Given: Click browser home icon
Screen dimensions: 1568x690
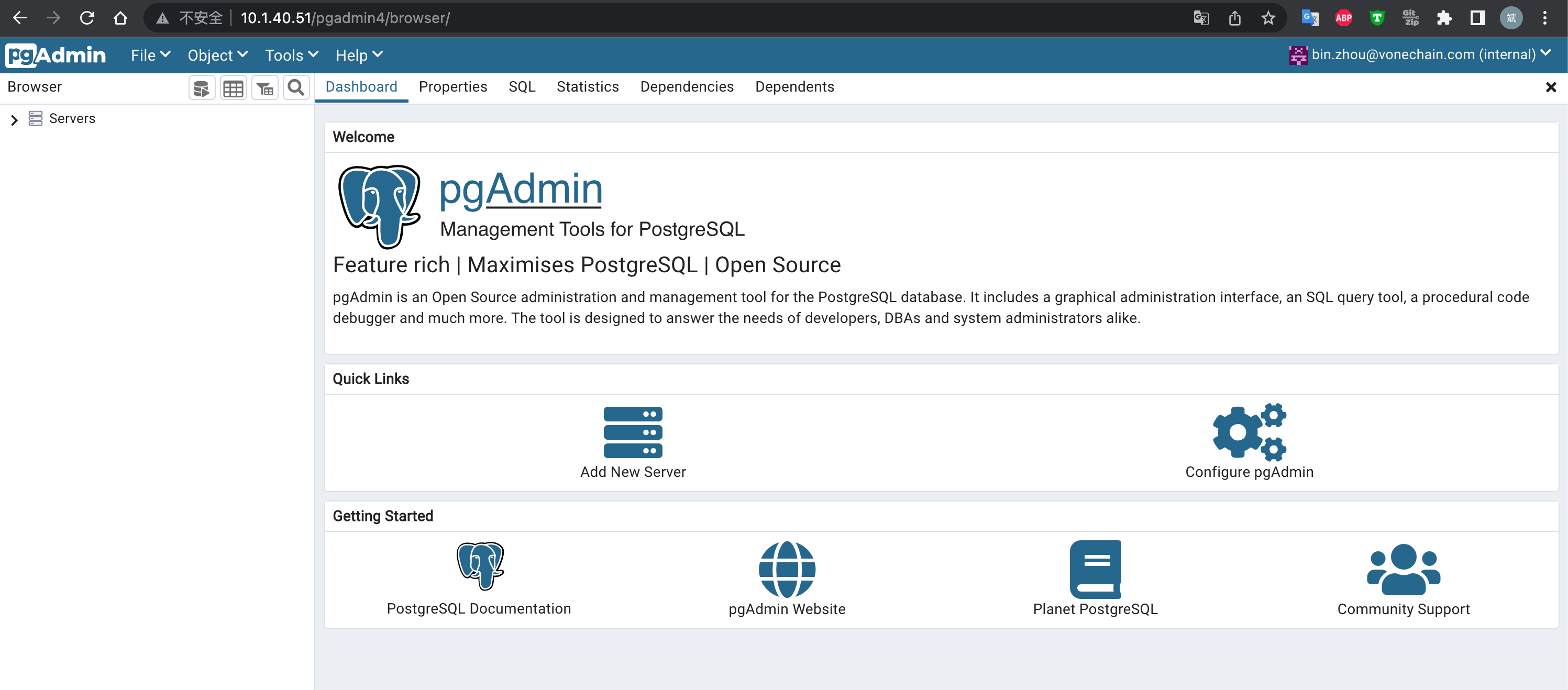Looking at the screenshot, I should point(120,18).
